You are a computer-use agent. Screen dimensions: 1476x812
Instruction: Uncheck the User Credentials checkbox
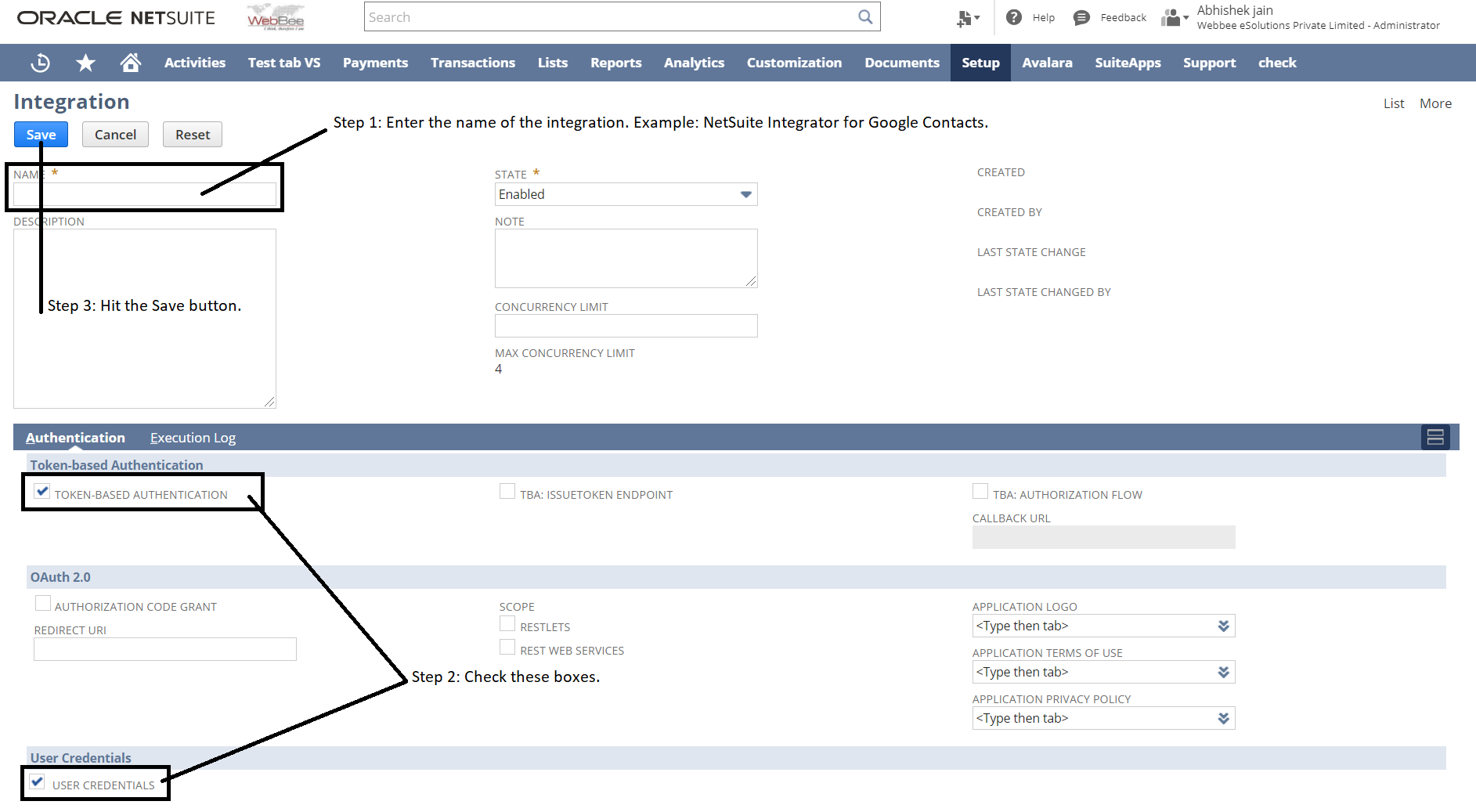click(38, 782)
